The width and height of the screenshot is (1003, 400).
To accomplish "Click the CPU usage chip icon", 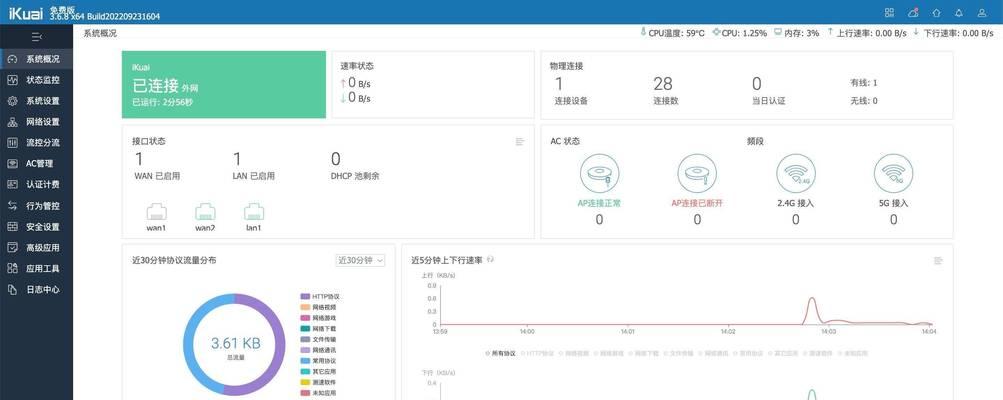I will [x=716, y=32].
